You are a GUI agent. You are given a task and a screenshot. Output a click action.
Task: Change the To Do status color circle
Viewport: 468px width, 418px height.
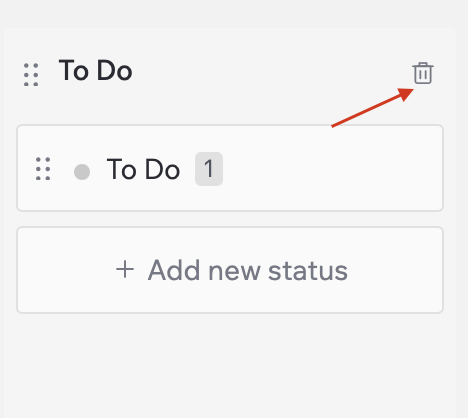coord(82,172)
